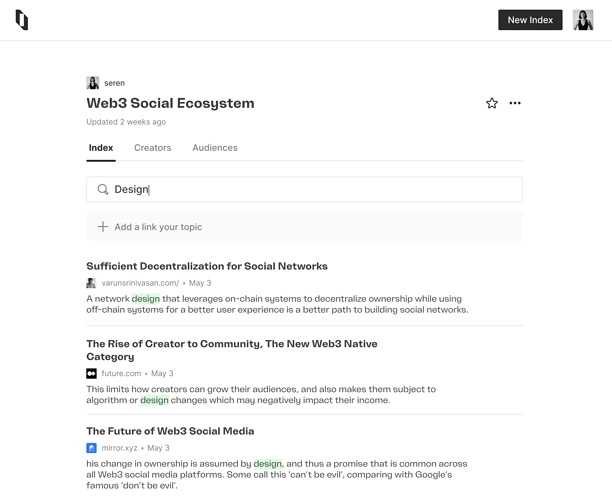Click seren's small avatar
612x500 pixels.
pyautogui.click(x=93, y=83)
